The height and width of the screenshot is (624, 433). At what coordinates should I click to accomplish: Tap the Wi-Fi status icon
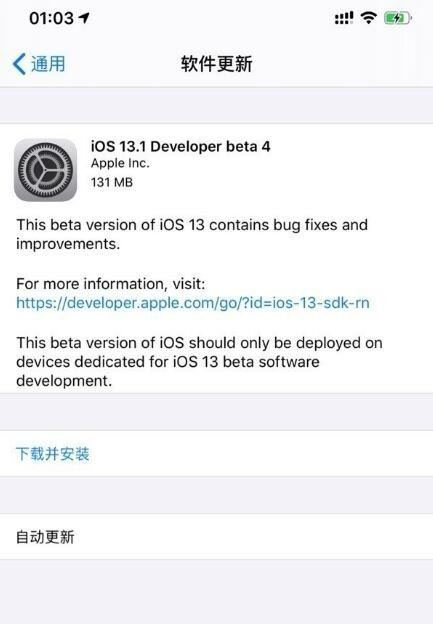pyautogui.click(x=369, y=18)
